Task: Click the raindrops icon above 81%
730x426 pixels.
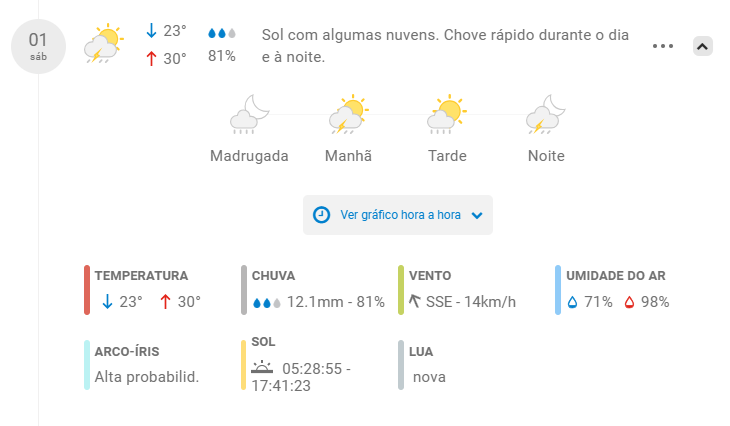Action: [222, 34]
